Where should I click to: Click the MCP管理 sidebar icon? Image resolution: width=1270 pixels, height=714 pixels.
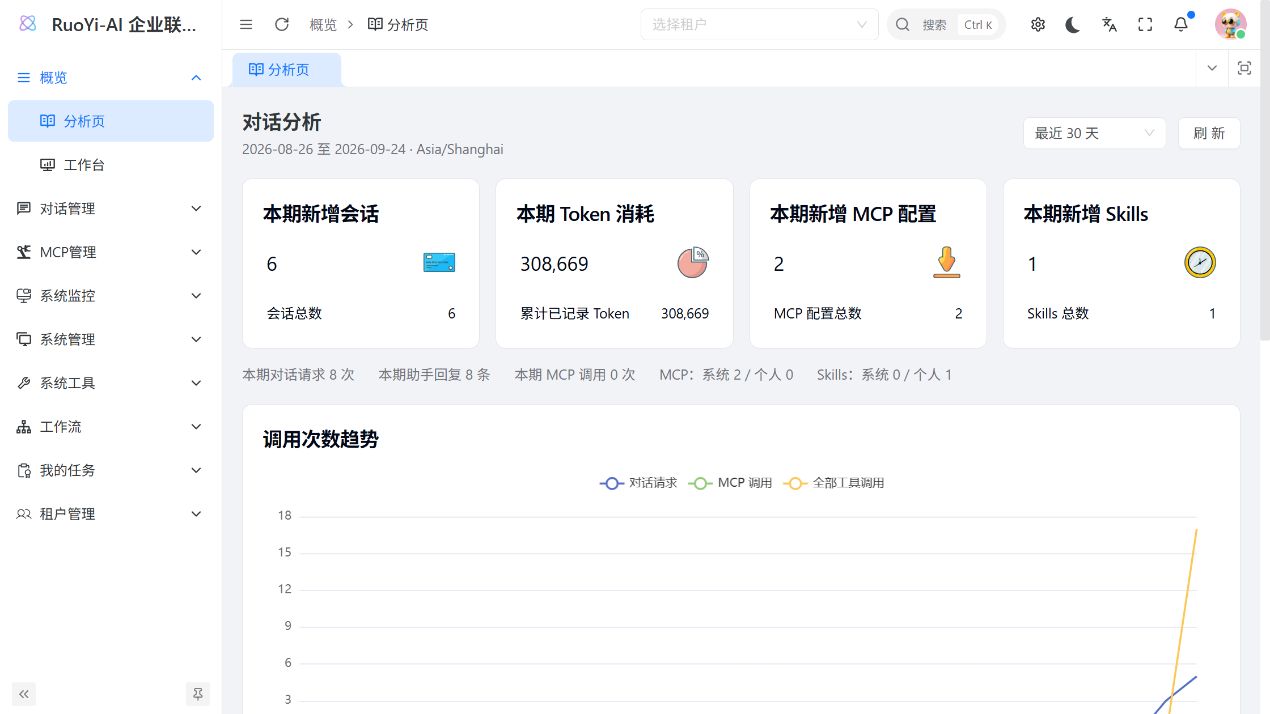coord(24,252)
